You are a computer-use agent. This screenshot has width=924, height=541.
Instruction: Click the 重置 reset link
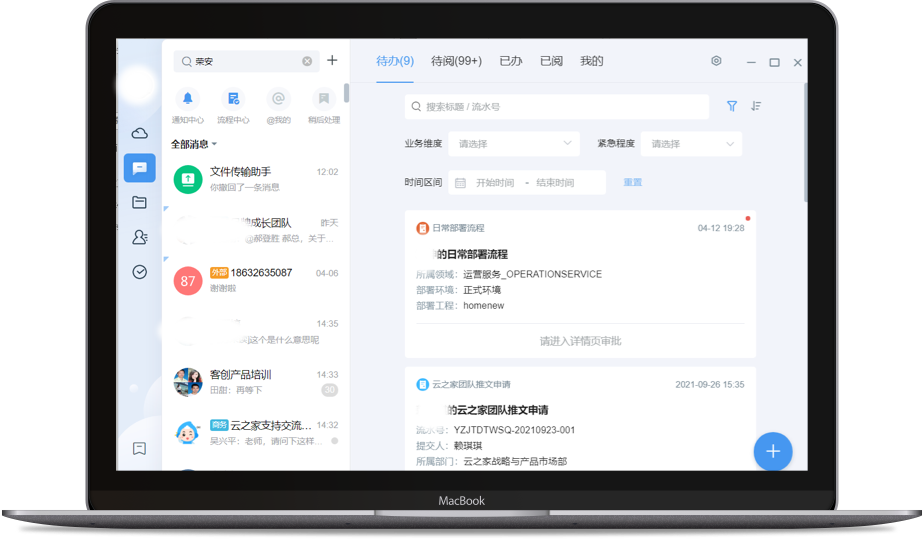pyautogui.click(x=633, y=183)
